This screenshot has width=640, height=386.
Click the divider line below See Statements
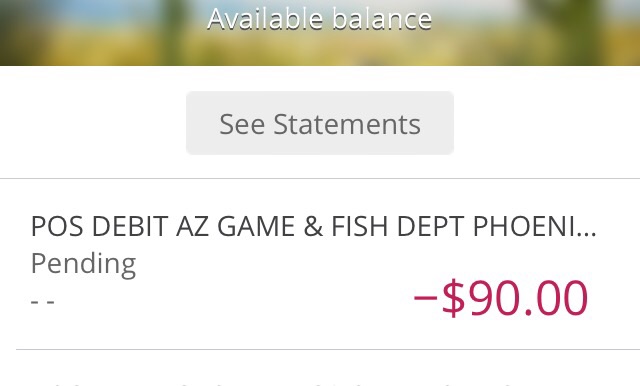(320, 178)
